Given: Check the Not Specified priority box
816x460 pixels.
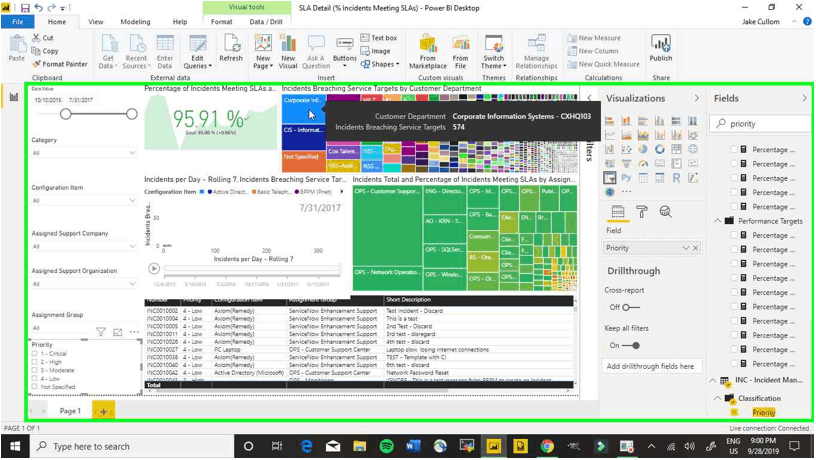Looking at the screenshot, I should (x=34, y=387).
